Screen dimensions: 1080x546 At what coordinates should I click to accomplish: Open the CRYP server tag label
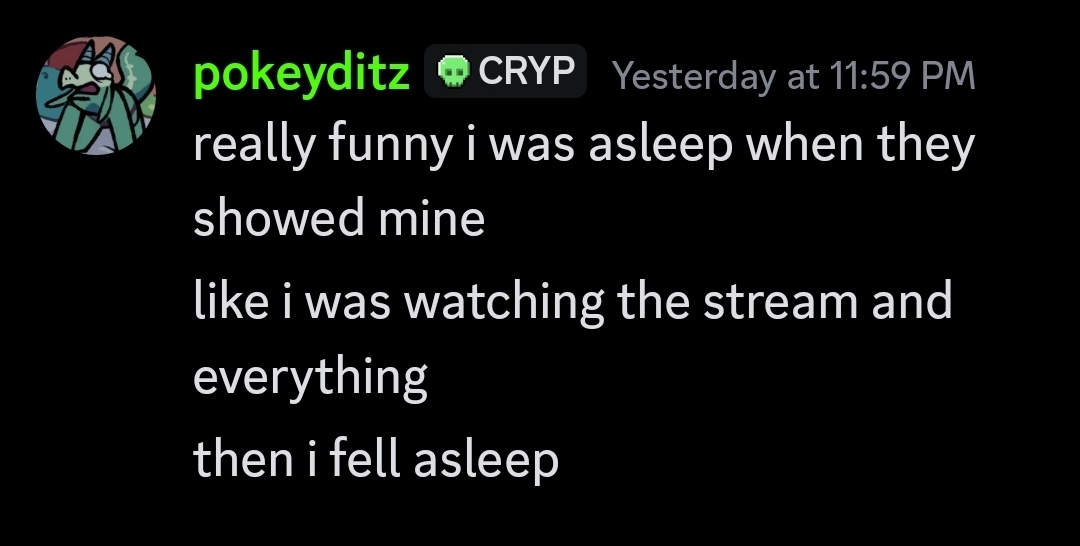click(526, 72)
